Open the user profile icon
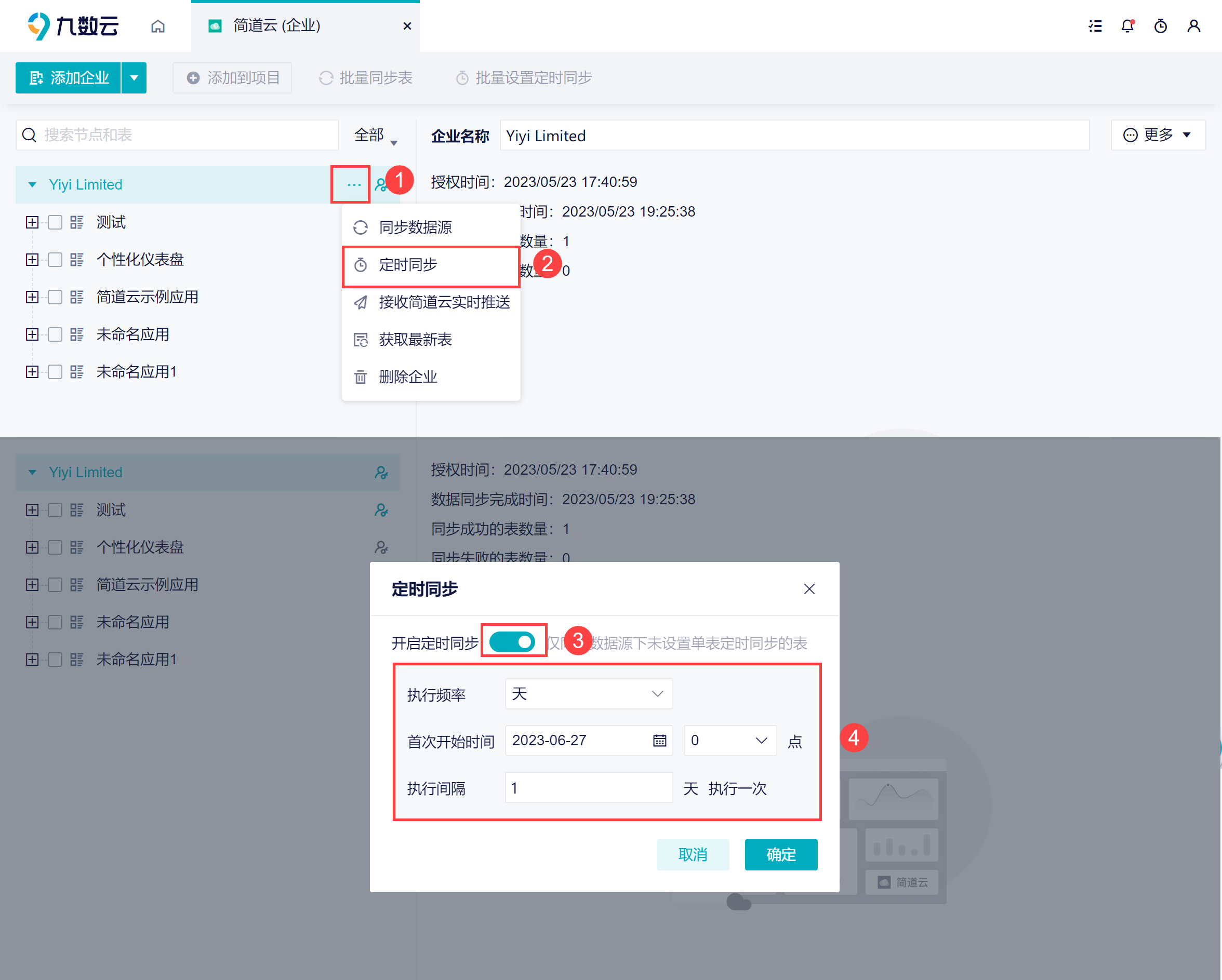 (x=1193, y=26)
